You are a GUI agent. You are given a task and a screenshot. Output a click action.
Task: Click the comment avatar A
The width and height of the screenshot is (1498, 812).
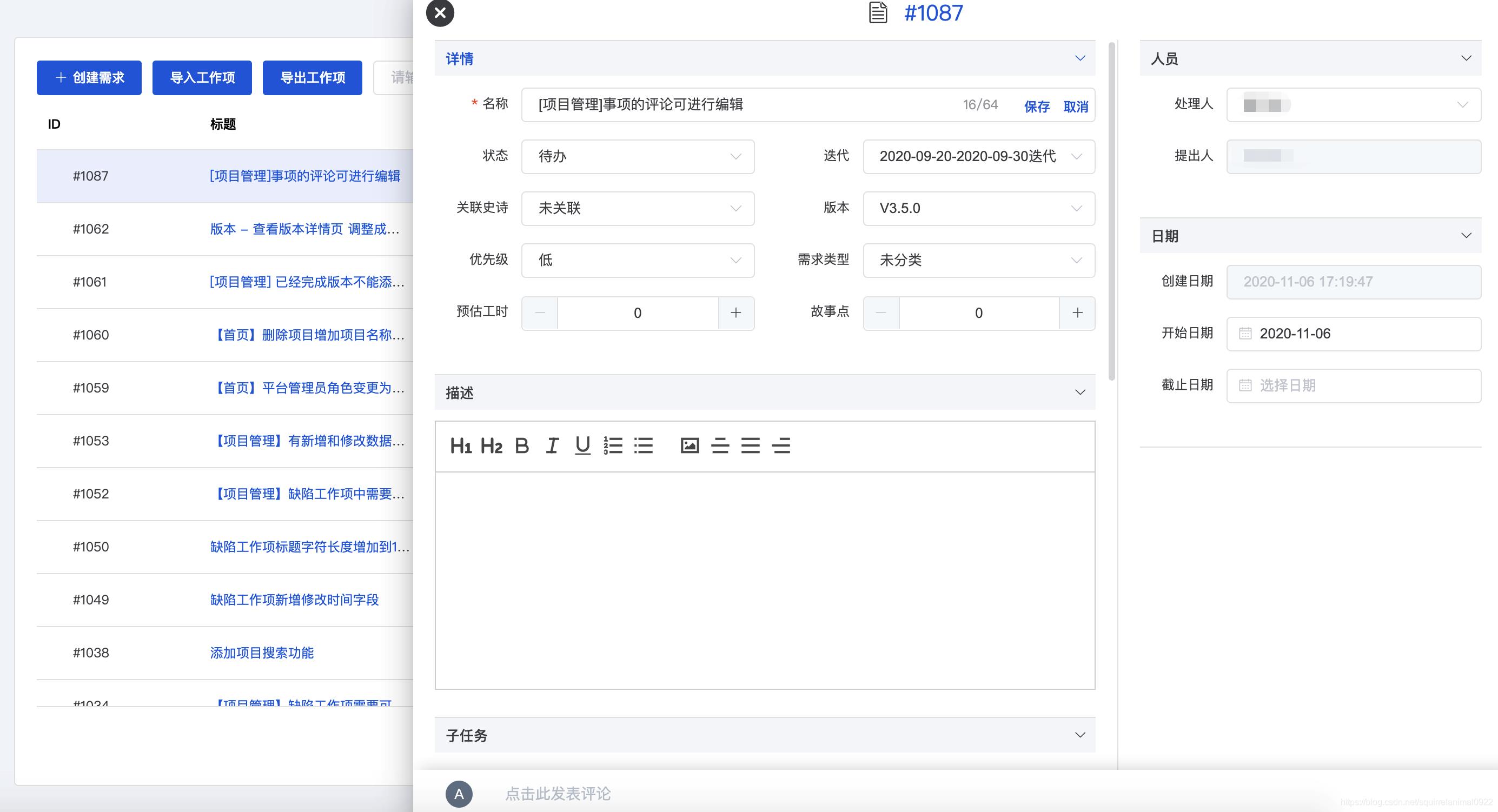(x=459, y=794)
